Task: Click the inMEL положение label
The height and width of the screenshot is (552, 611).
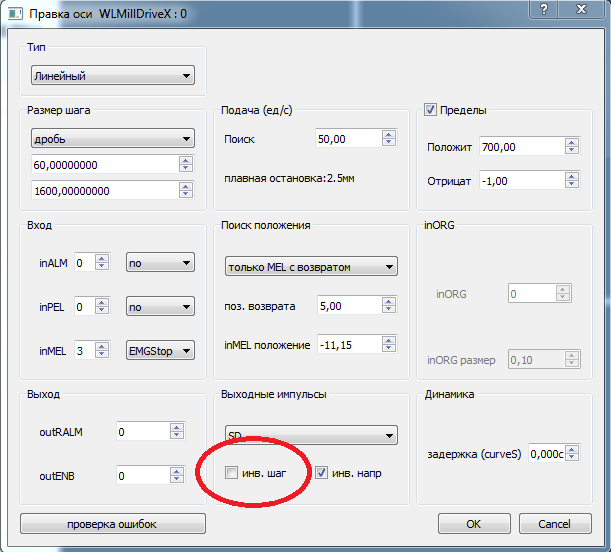Action: click(x=267, y=345)
